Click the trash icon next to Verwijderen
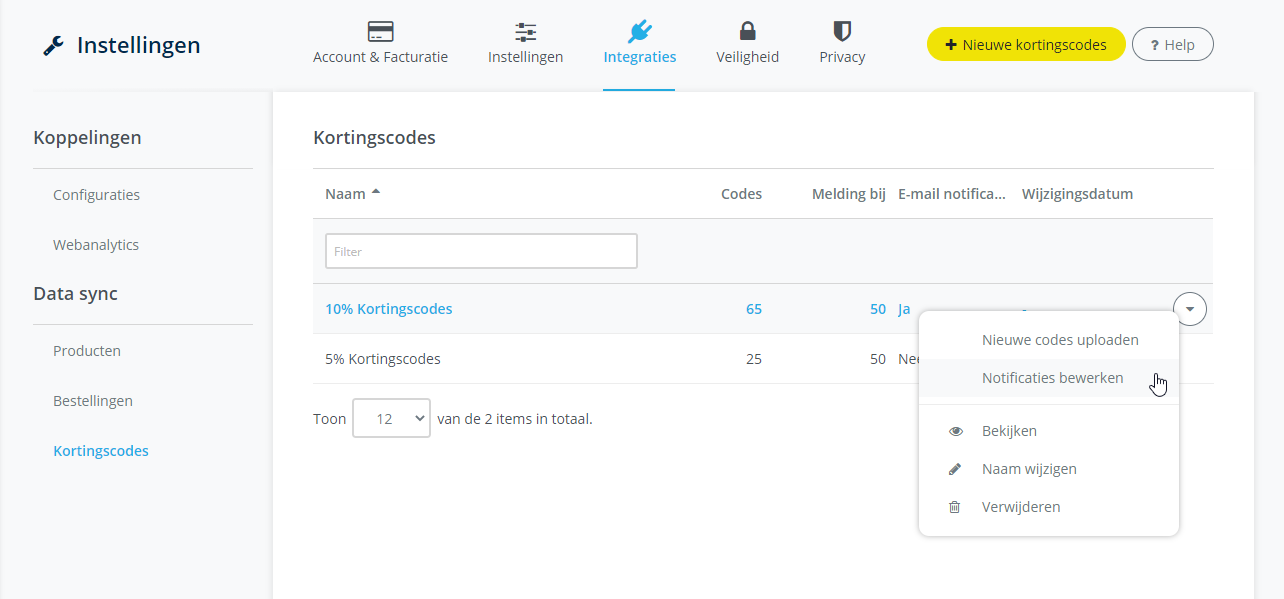 tap(955, 506)
